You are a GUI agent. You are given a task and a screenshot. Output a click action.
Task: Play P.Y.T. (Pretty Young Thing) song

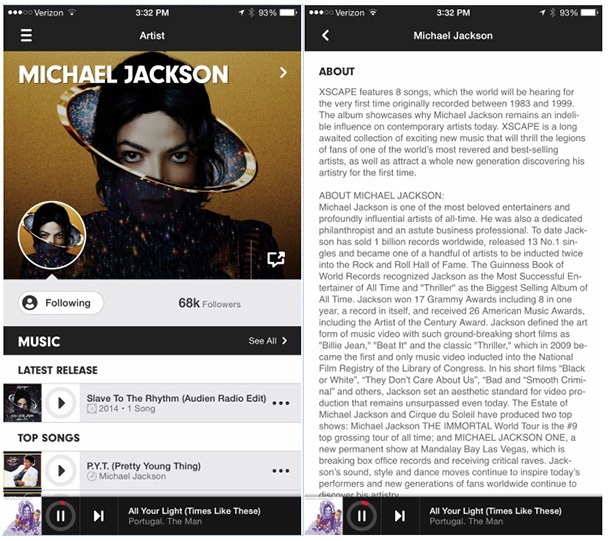61,471
